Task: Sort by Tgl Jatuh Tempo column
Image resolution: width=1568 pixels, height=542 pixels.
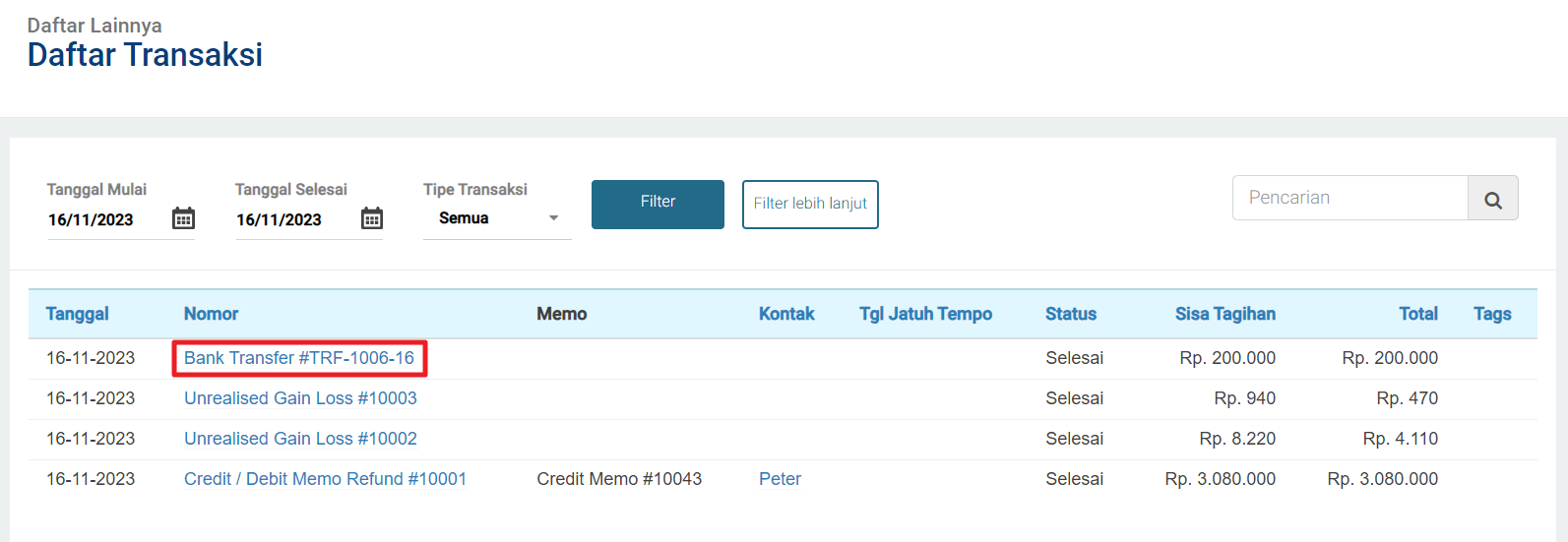Action: (x=925, y=314)
